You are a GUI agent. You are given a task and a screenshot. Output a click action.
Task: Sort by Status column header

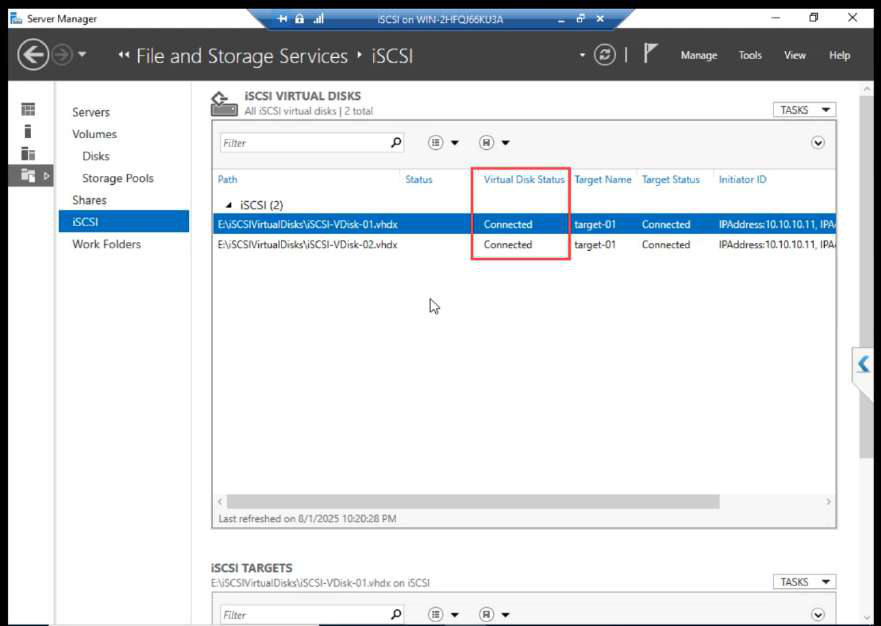click(419, 179)
